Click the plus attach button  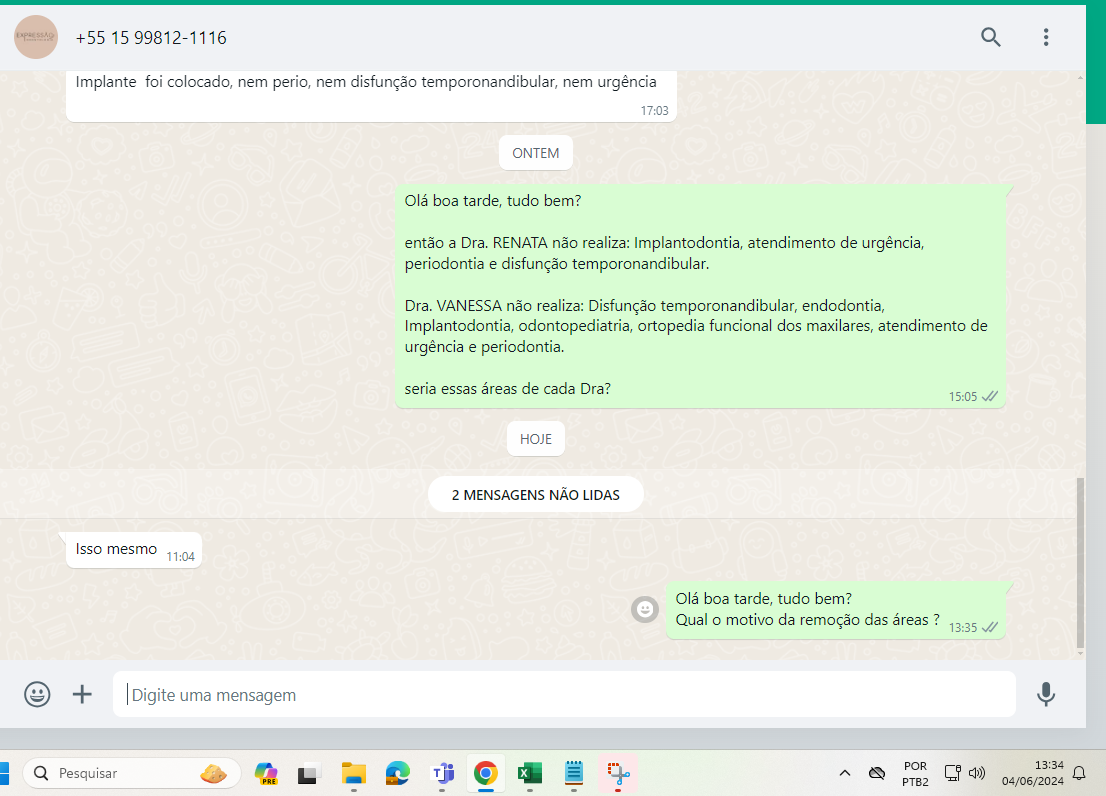82,694
